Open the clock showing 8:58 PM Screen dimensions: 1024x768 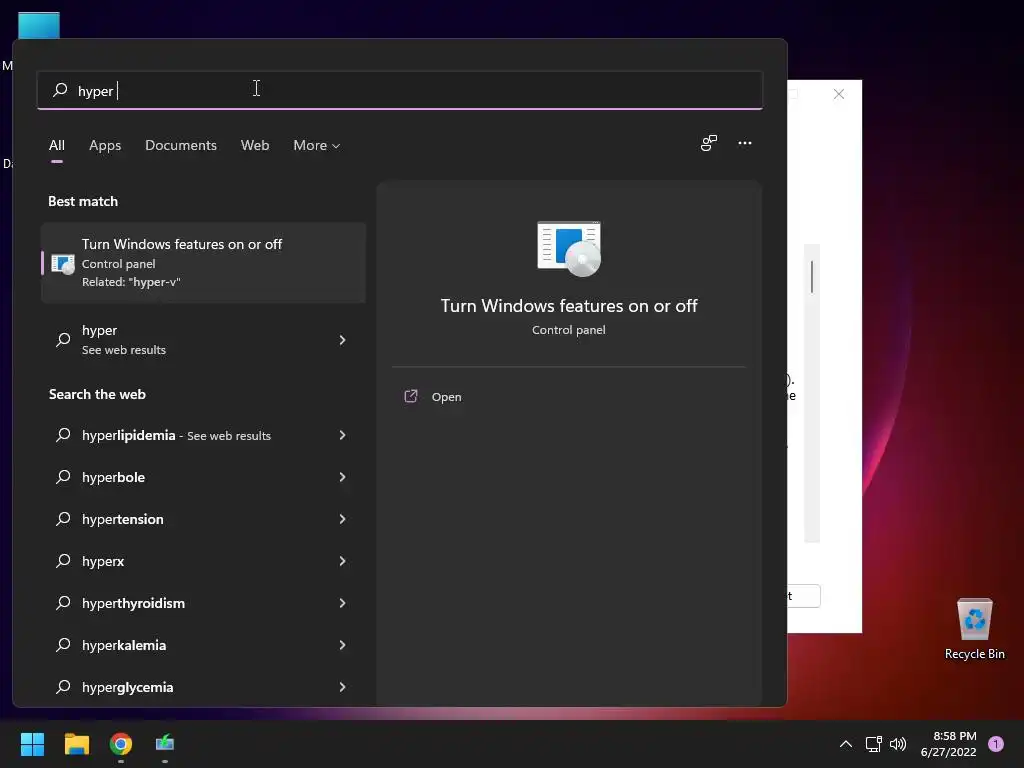click(x=948, y=744)
